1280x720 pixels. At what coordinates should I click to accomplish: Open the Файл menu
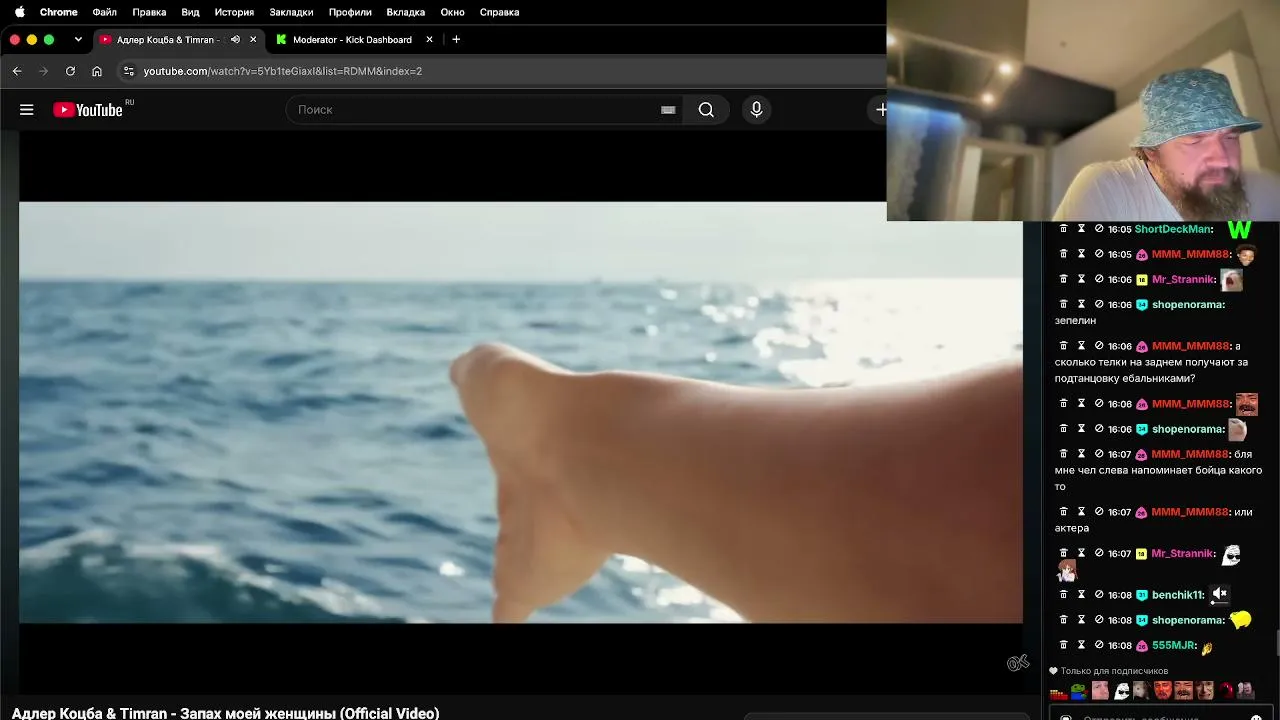[x=104, y=12]
